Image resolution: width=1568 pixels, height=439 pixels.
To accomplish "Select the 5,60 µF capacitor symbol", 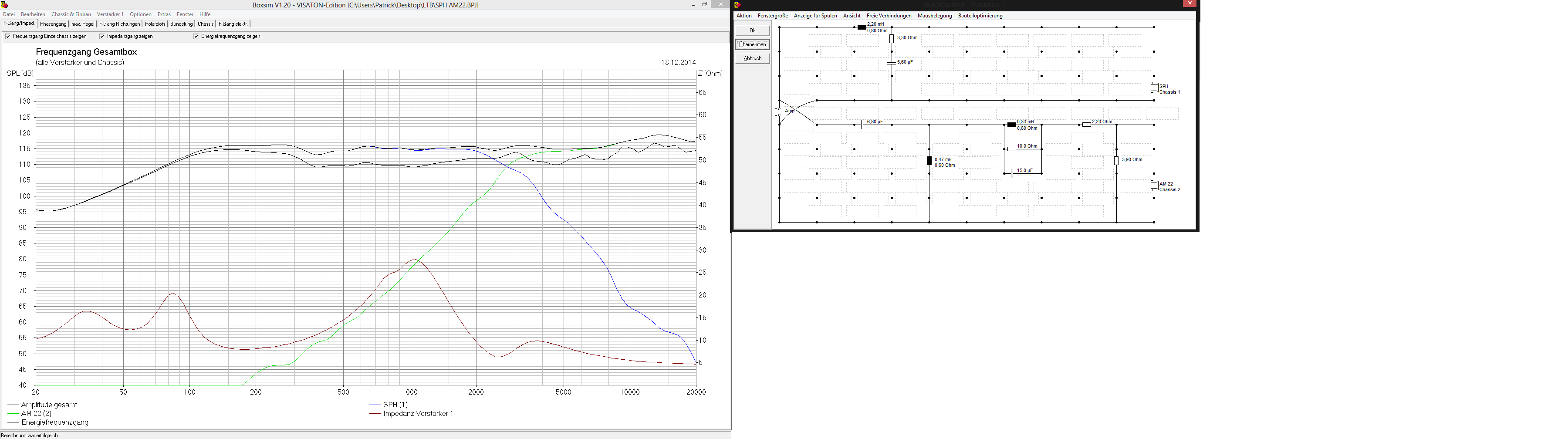I will pyautogui.click(x=892, y=63).
